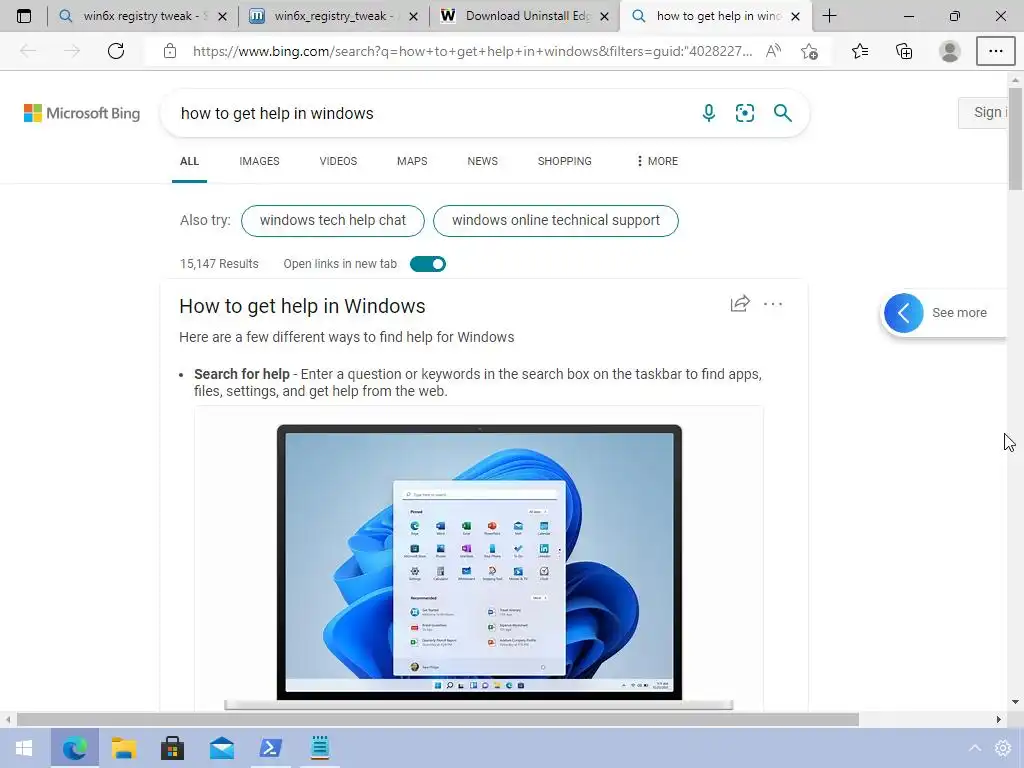Switch to VIDEOS results

coord(338,161)
